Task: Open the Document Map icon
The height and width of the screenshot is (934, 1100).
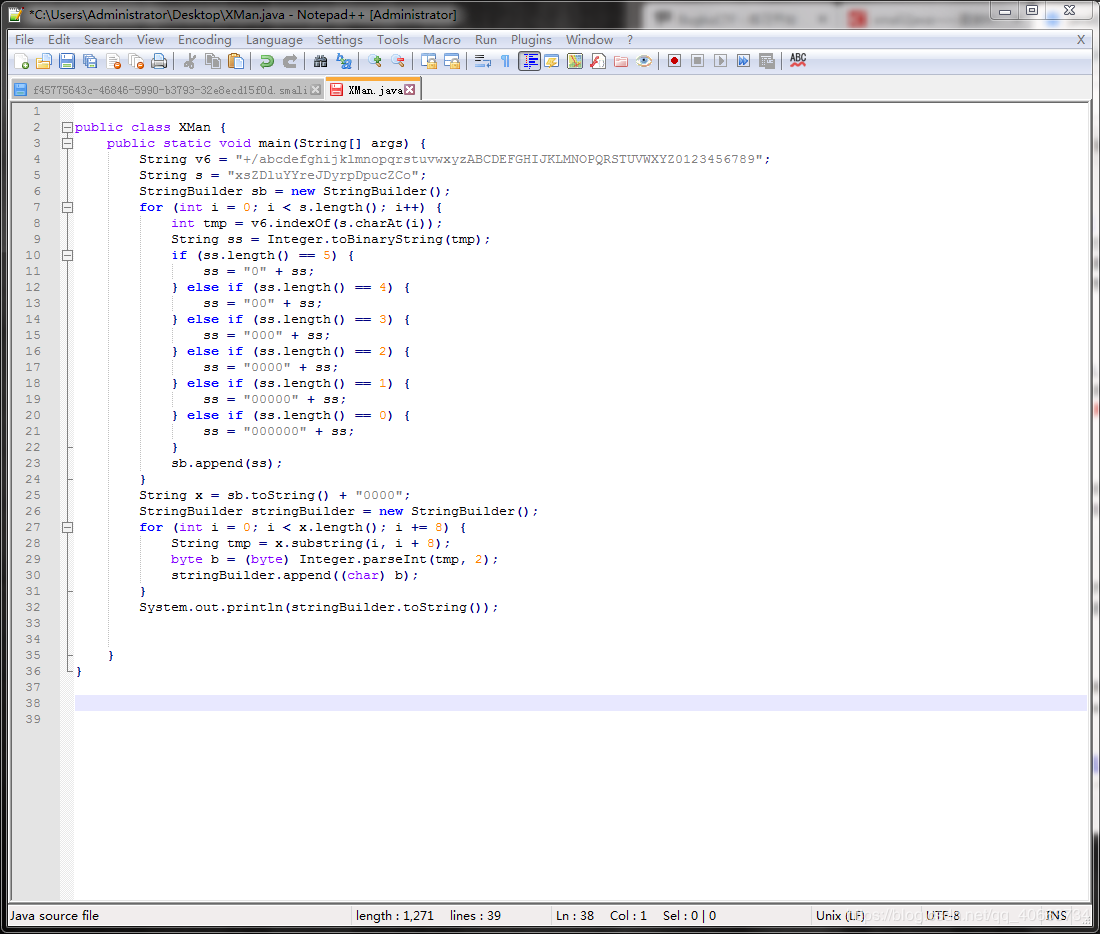Action: [575, 61]
